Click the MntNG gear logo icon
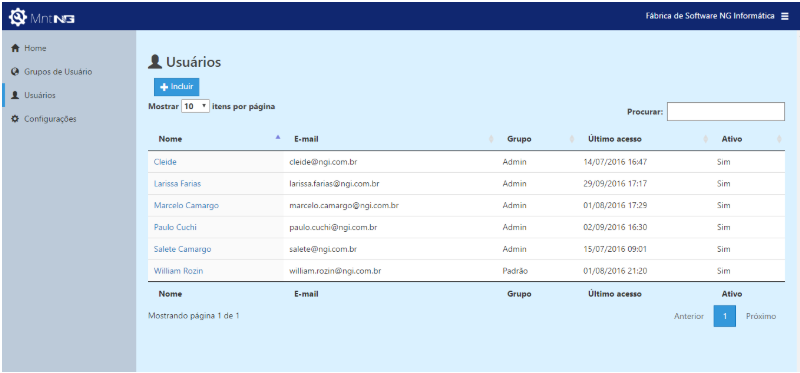 (x=17, y=17)
